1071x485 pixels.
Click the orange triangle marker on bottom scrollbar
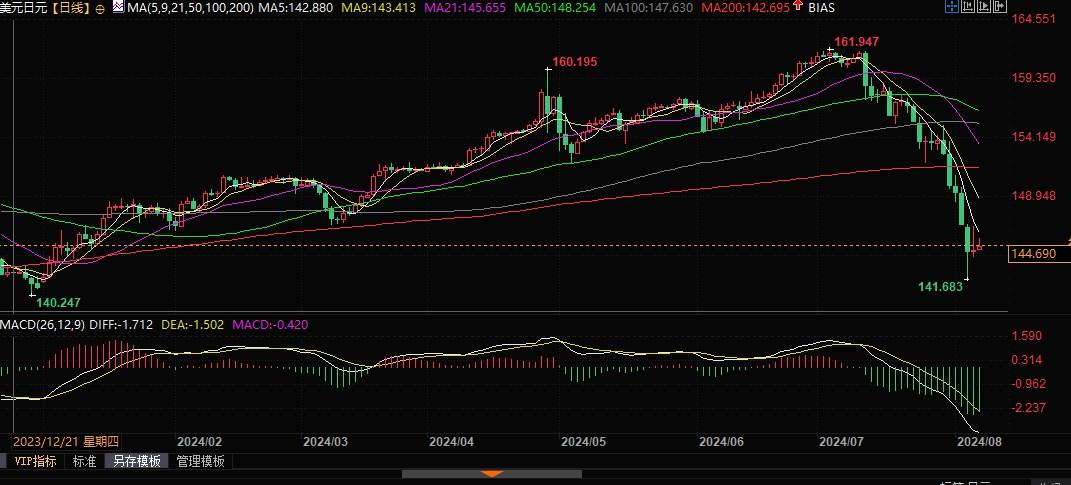pos(490,473)
